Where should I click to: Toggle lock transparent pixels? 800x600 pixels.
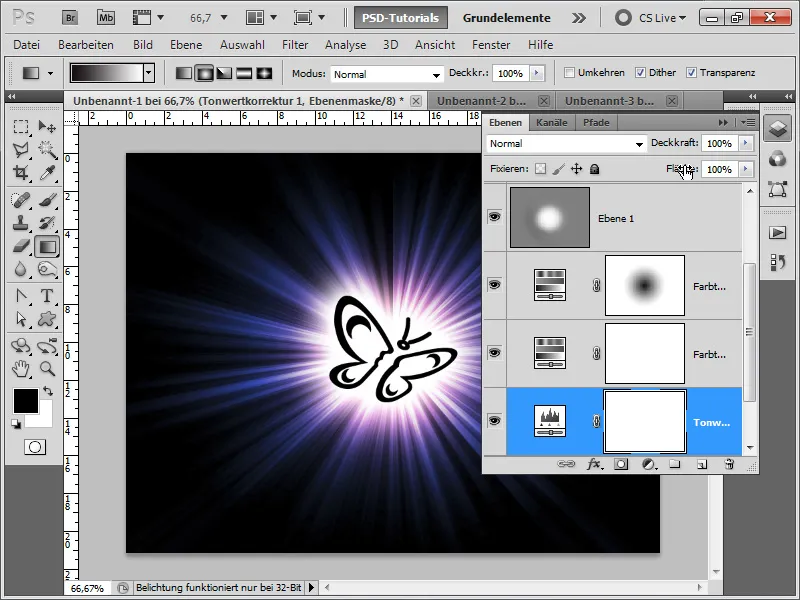click(540, 169)
